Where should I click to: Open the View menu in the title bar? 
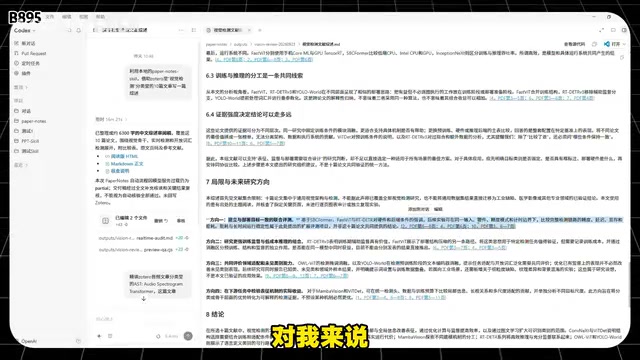(x=84, y=17)
